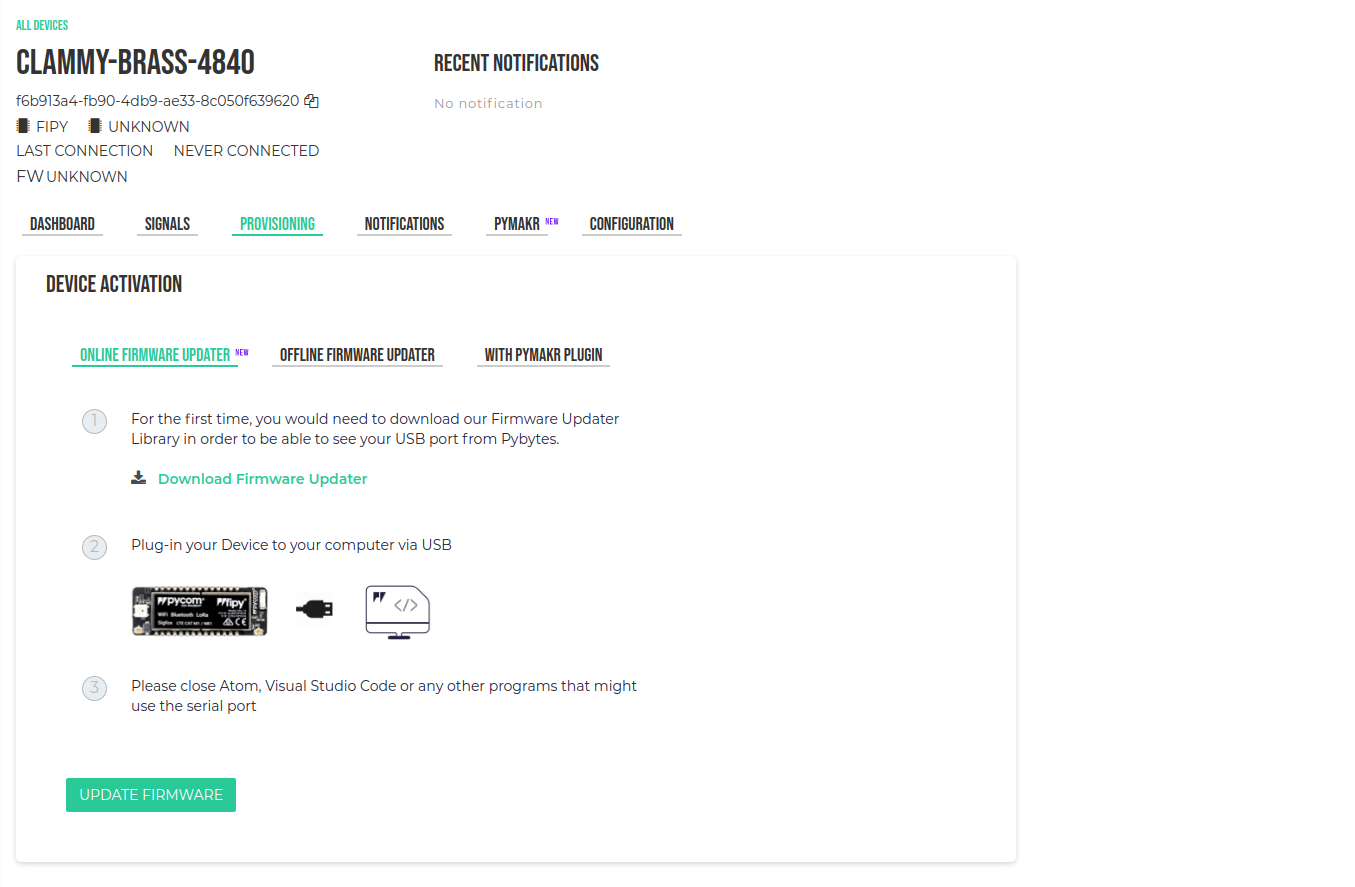Image resolution: width=1355 pixels, height=887 pixels.
Task: Click the chip icon beside FIPY
Action: 23,126
